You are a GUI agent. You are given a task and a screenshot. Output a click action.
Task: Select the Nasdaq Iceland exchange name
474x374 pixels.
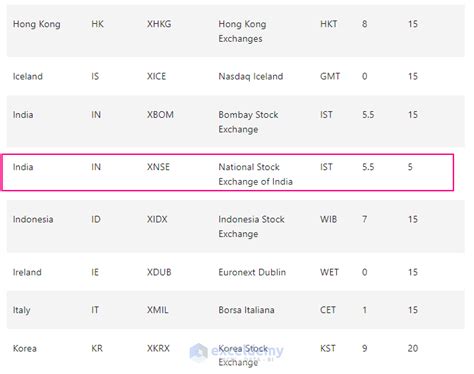(251, 76)
